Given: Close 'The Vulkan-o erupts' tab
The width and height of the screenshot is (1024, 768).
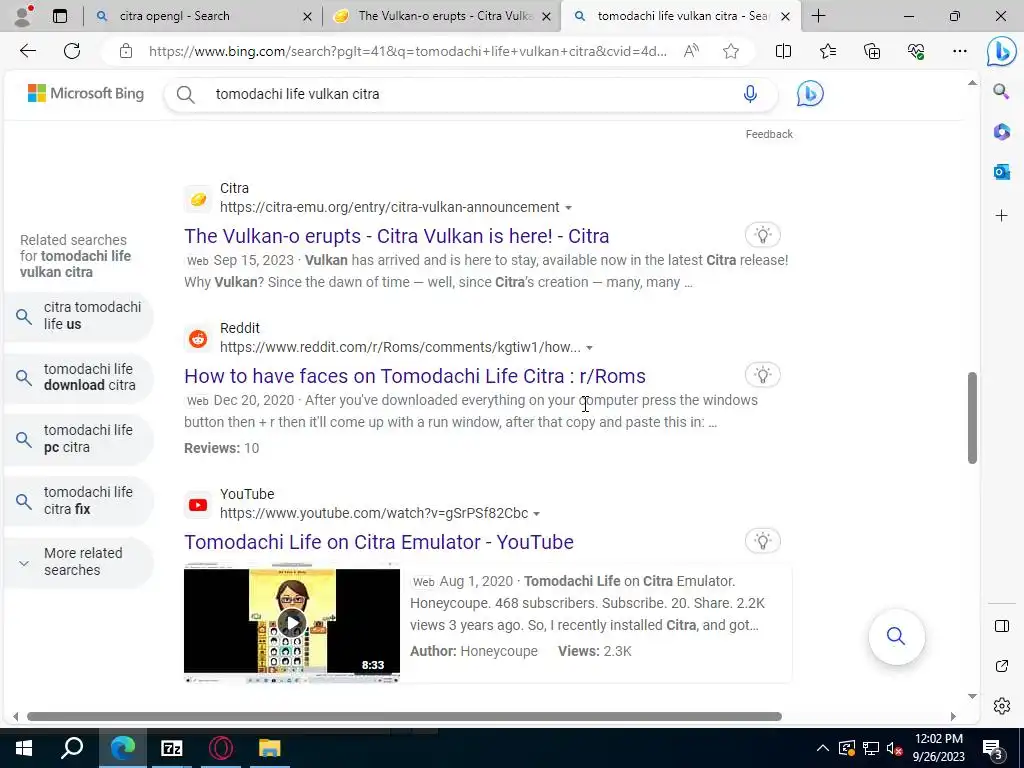Looking at the screenshot, I should [547, 16].
